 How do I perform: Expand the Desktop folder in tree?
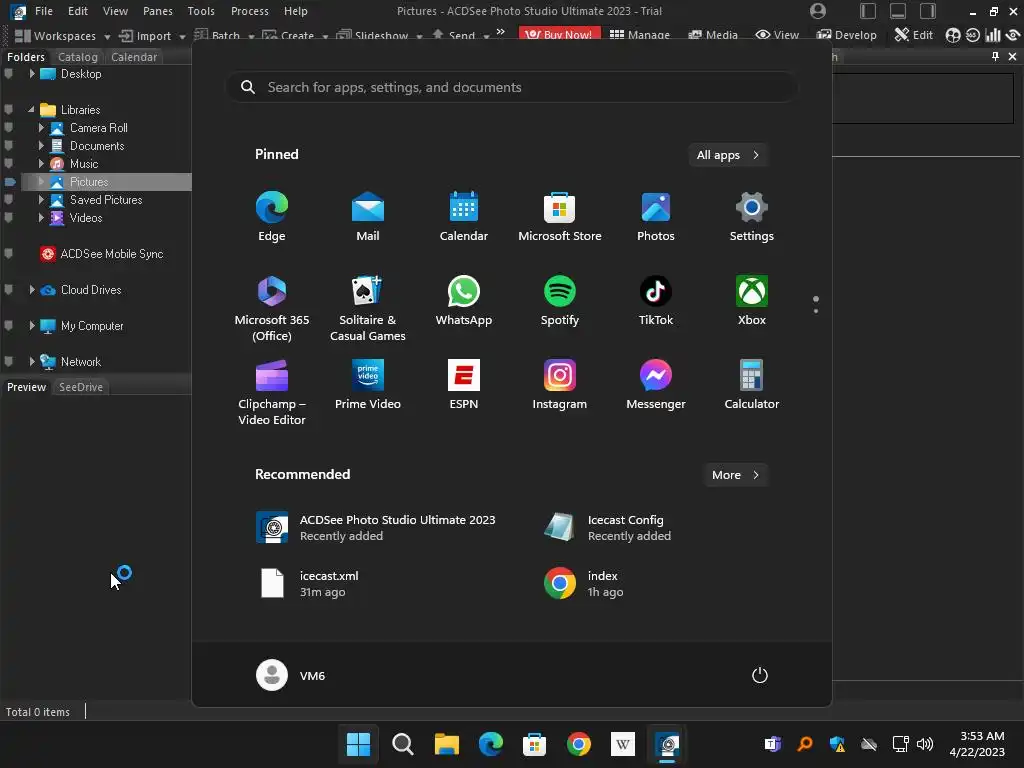(31, 74)
